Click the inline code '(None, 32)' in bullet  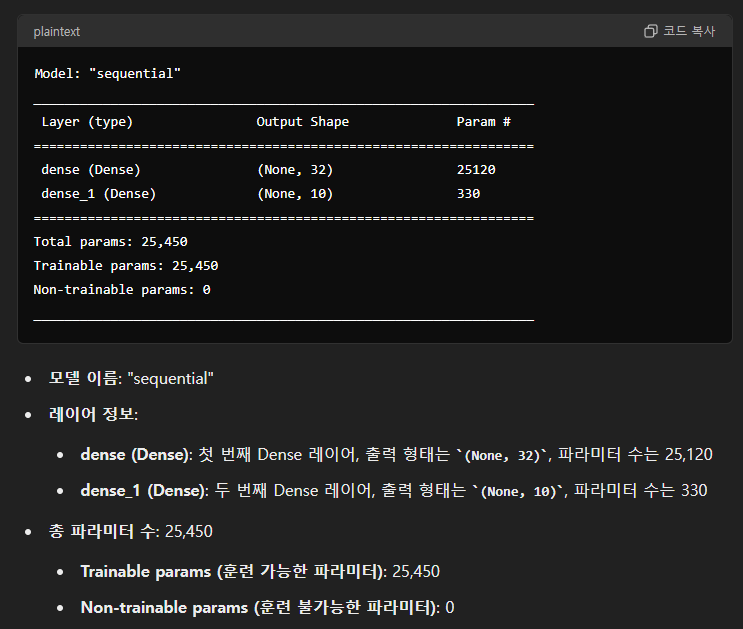click(502, 456)
